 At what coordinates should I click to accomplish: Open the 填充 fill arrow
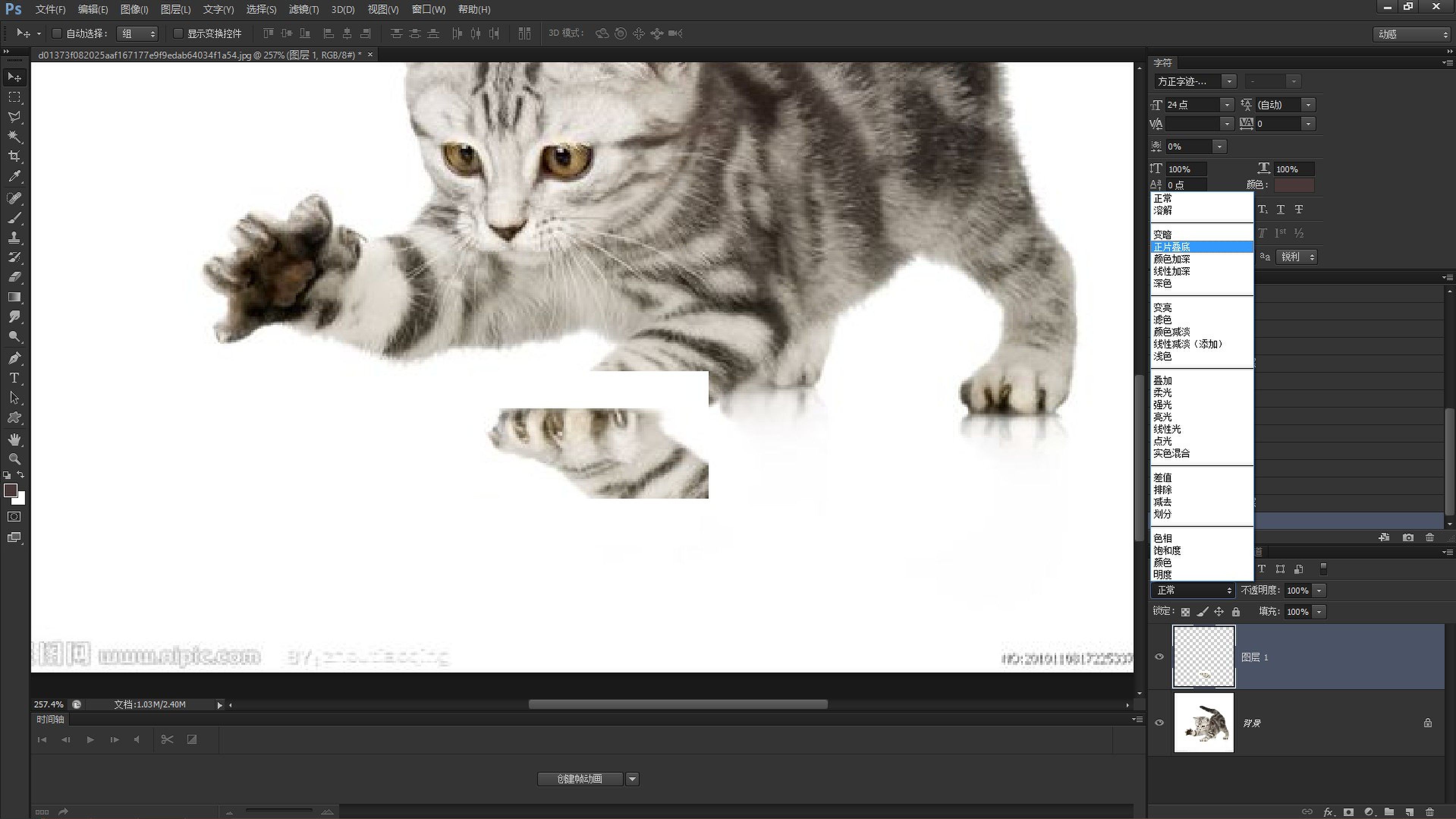pyautogui.click(x=1319, y=612)
